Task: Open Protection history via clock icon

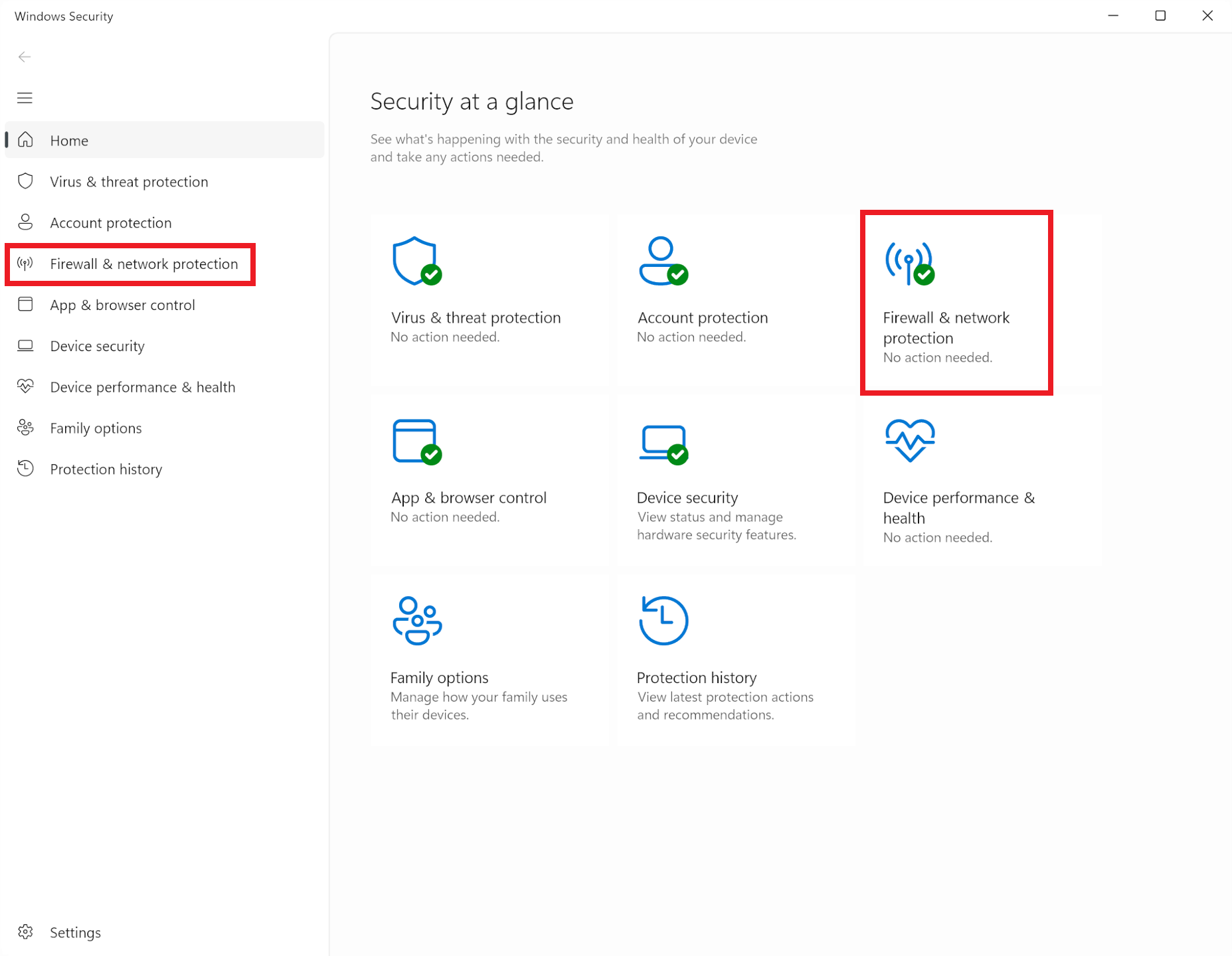Action: 25,469
